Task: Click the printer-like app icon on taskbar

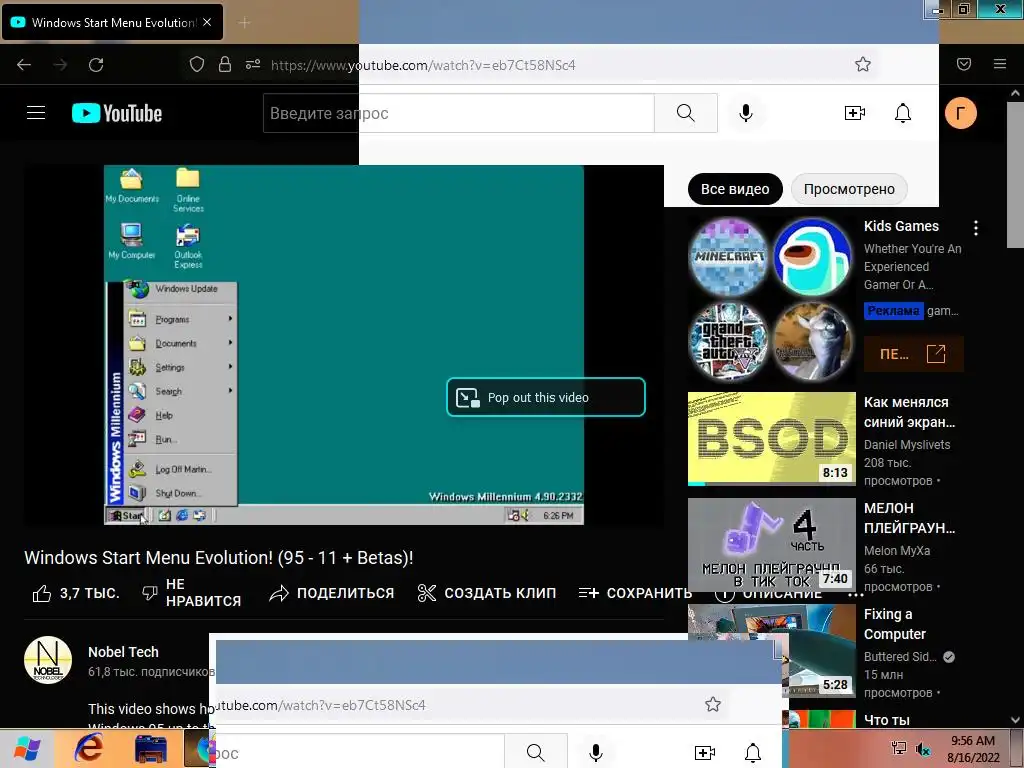Action: pyautogui.click(x=151, y=748)
